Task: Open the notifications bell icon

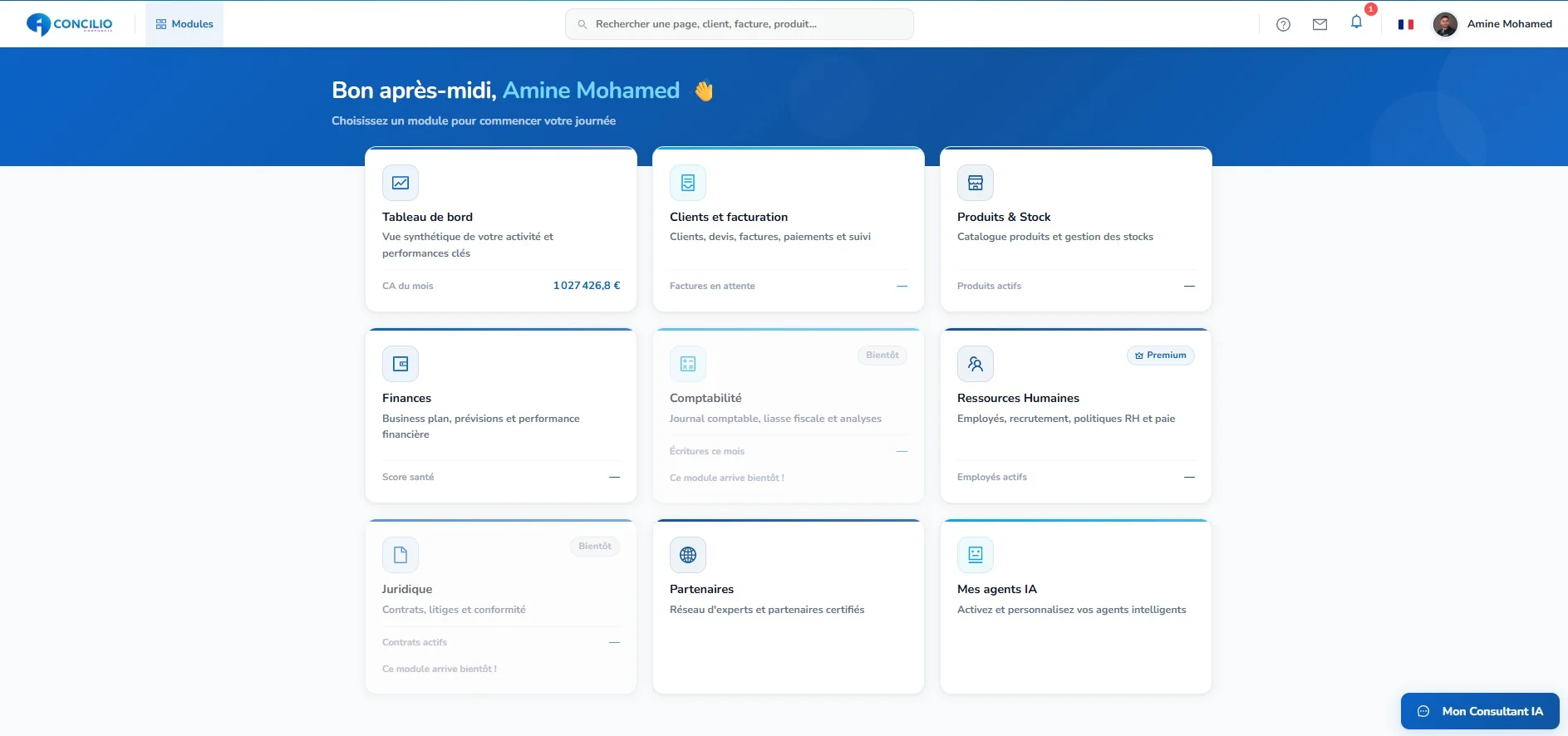Action: [x=1356, y=22]
